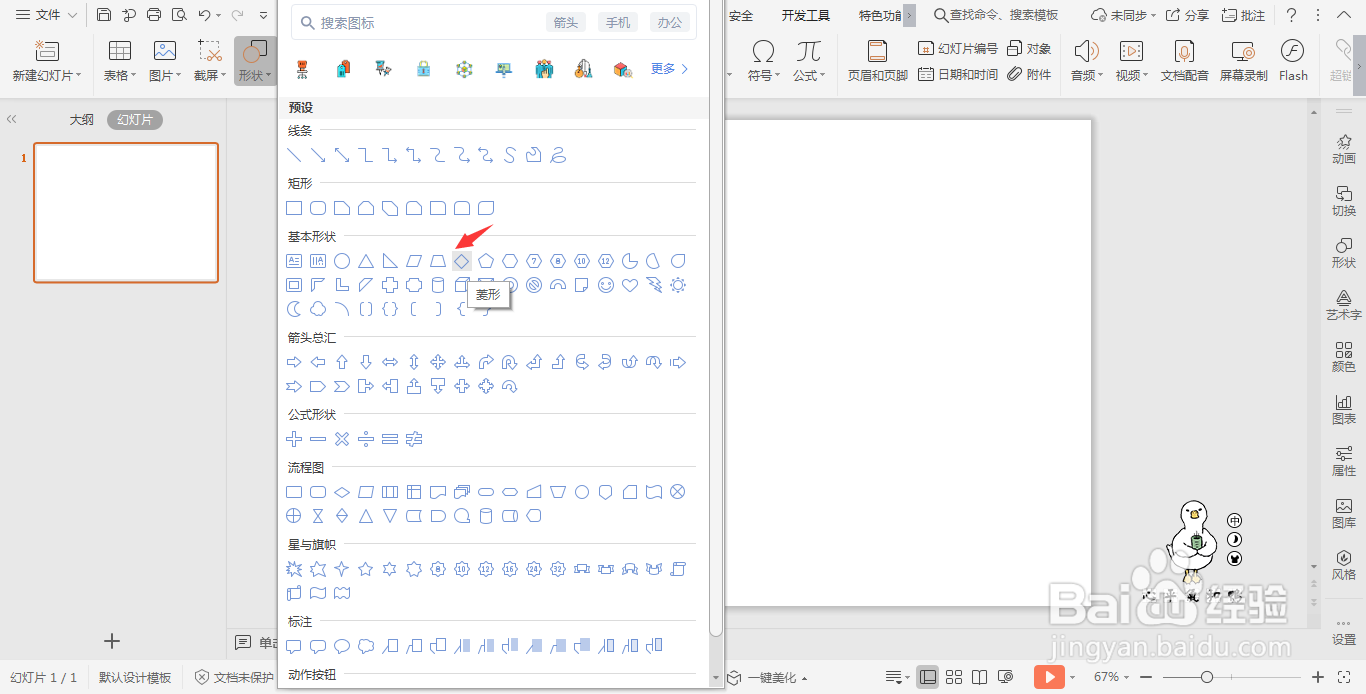
Task: Insert date and time
Action: (957, 74)
